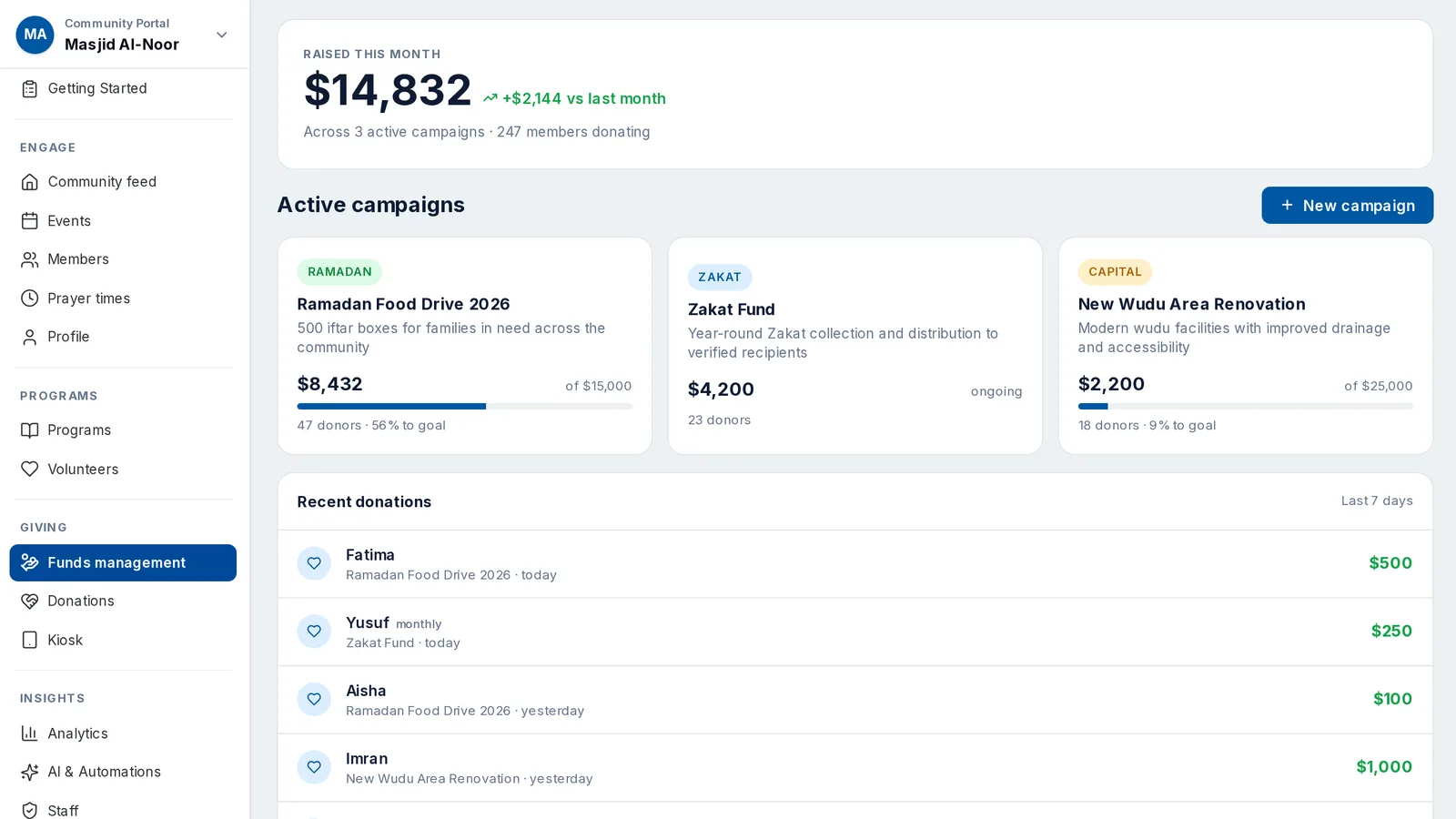Create a New campaign

point(1347,206)
